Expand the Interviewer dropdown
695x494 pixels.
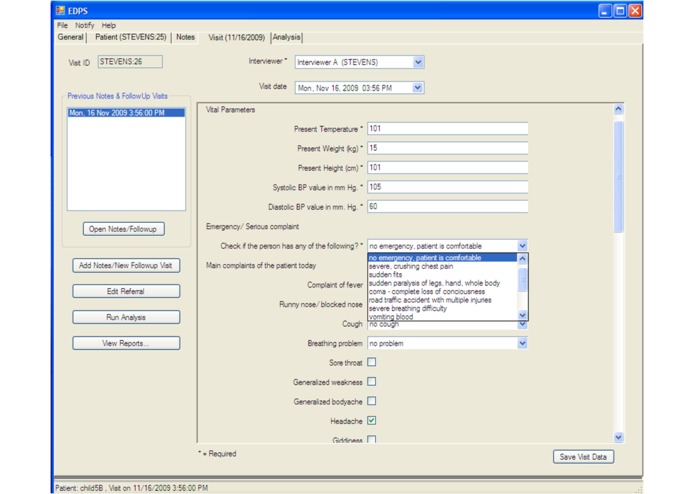click(x=418, y=62)
